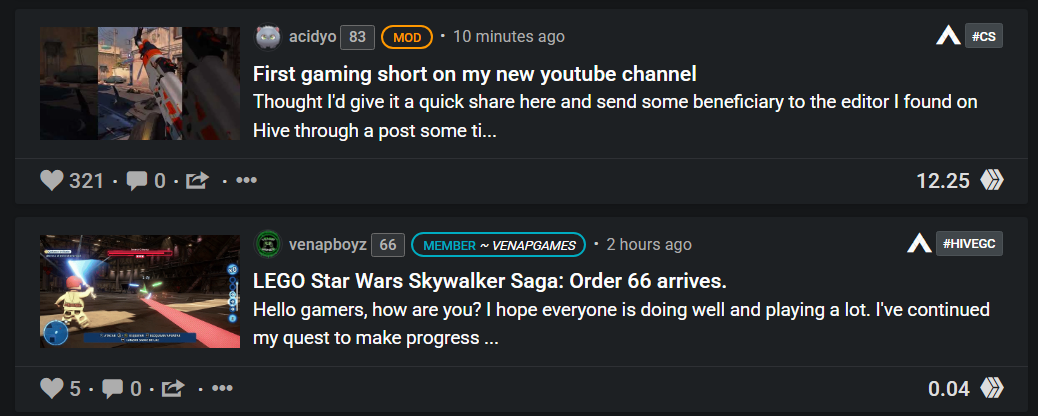Share the first gaming short post

[x=197, y=180]
